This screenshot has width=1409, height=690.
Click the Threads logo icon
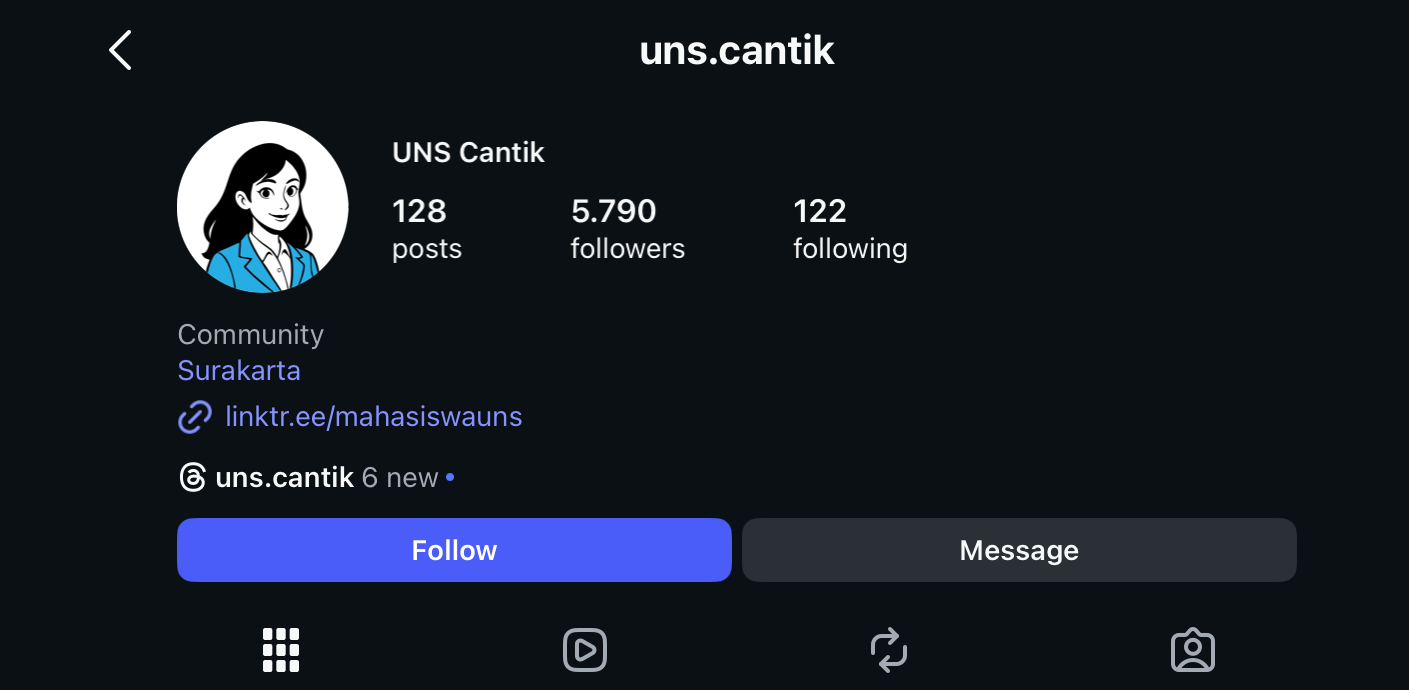point(192,478)
